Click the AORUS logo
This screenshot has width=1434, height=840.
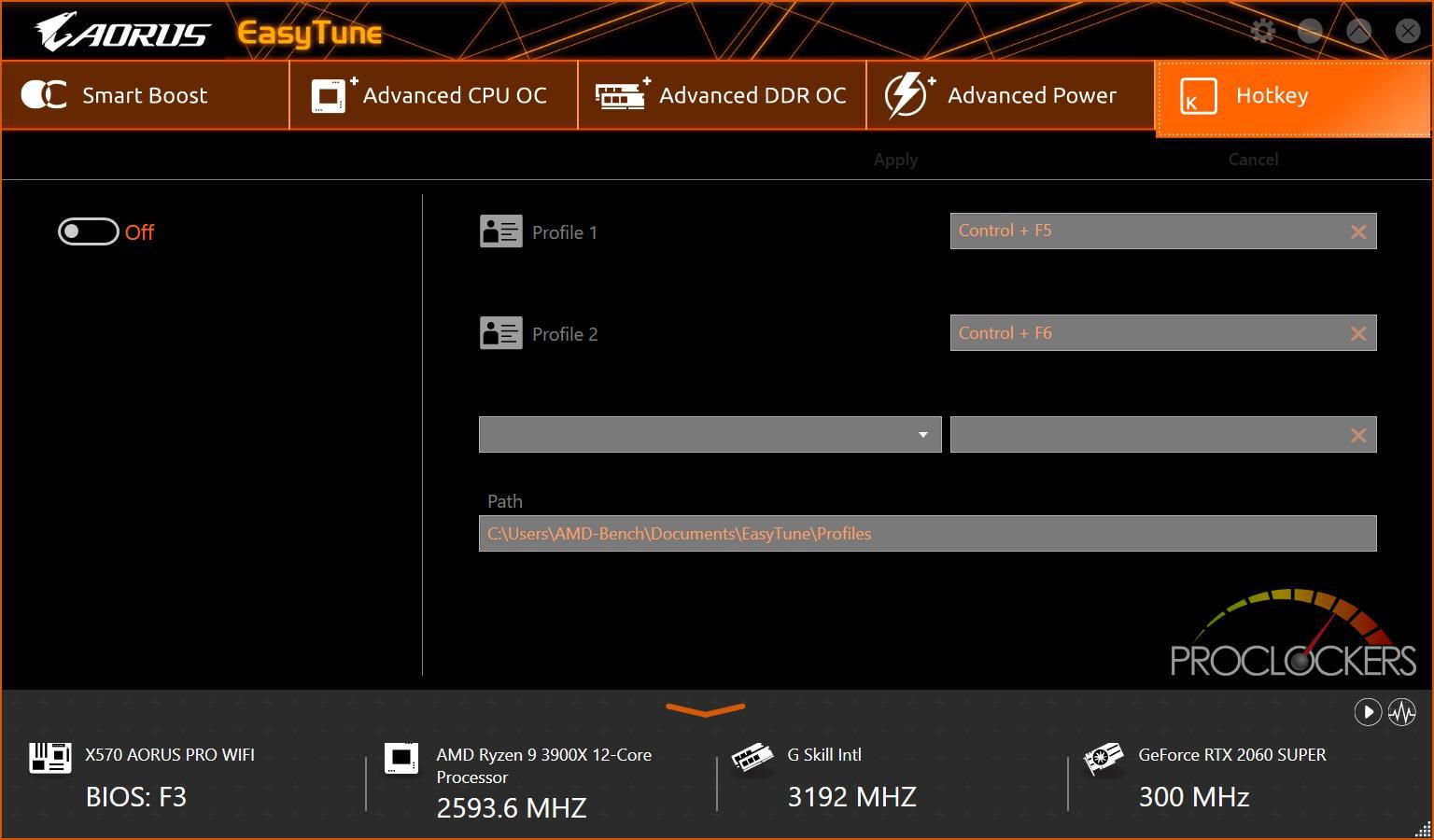[122, 33]
